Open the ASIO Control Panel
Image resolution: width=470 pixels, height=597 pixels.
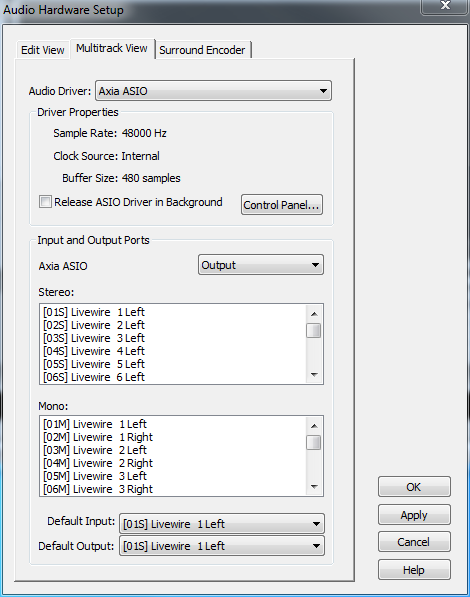[x=281, y=205]
